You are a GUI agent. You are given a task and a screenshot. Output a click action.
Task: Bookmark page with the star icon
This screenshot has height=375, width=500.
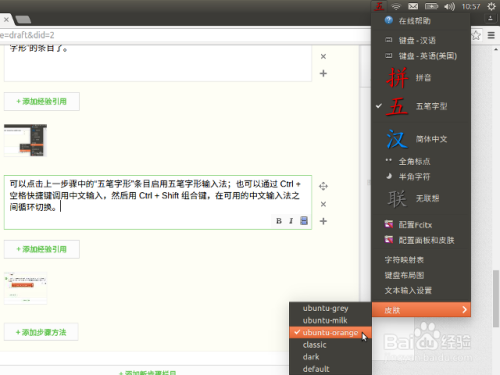coord(476,35)
